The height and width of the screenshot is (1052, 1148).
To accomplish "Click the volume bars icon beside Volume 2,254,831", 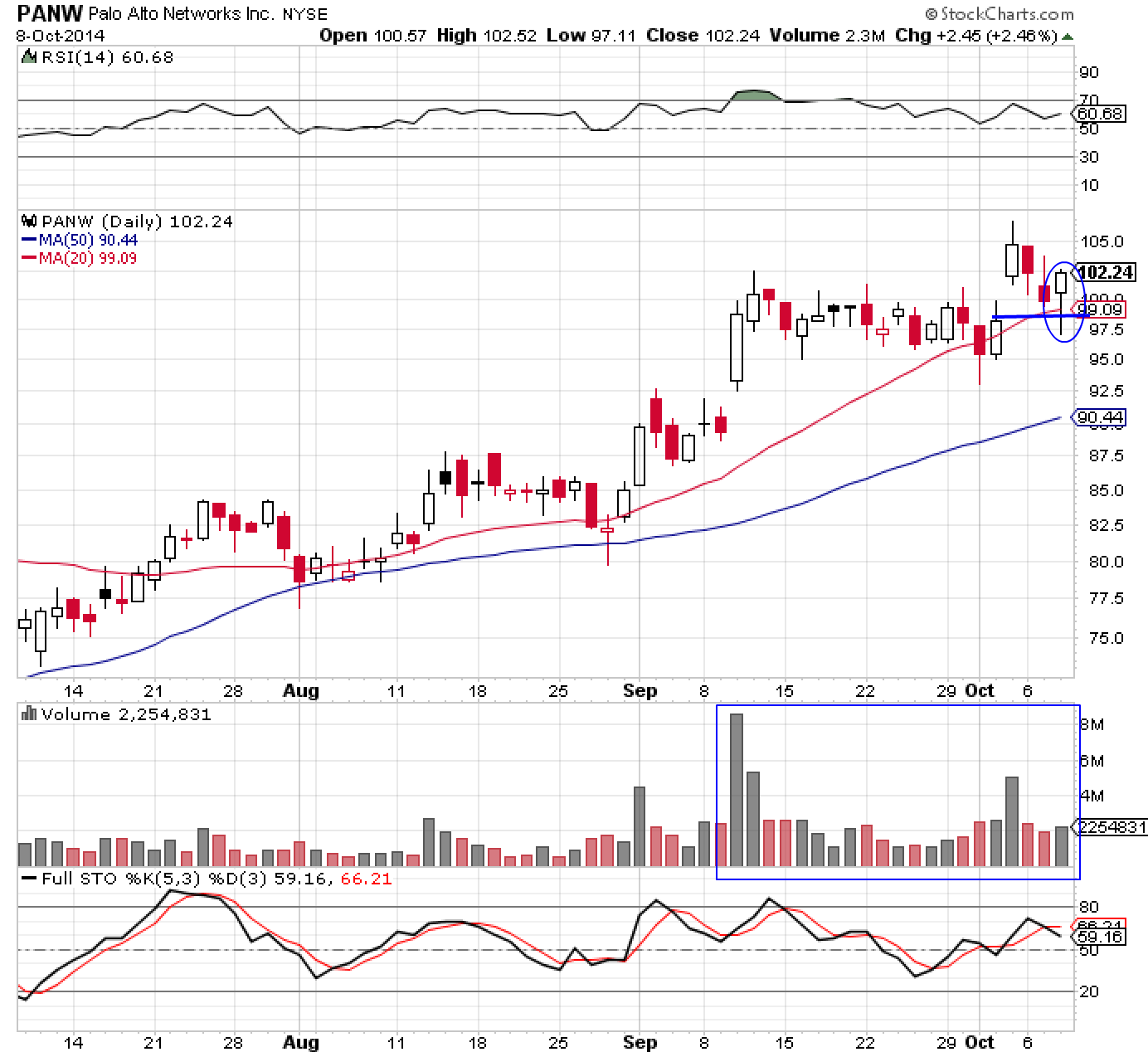I will click(29, 714).
